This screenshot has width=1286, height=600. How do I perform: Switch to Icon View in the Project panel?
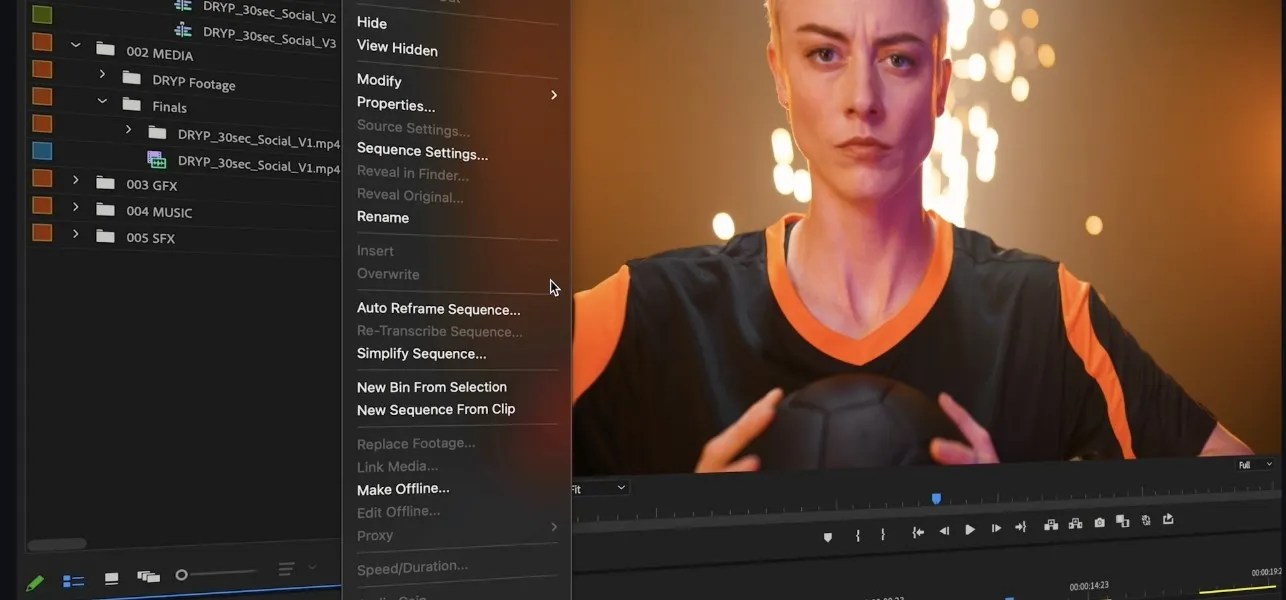[111, 578]
